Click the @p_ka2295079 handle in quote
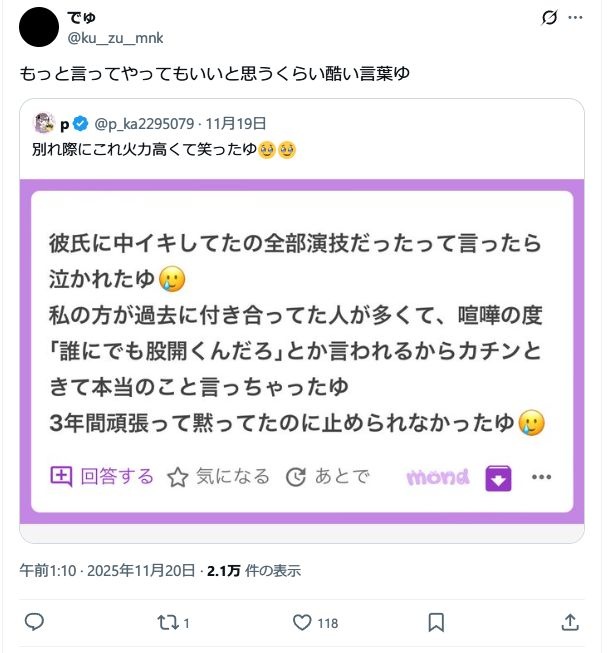The width and height of the screenshot is (608, 653). [145, 124]
